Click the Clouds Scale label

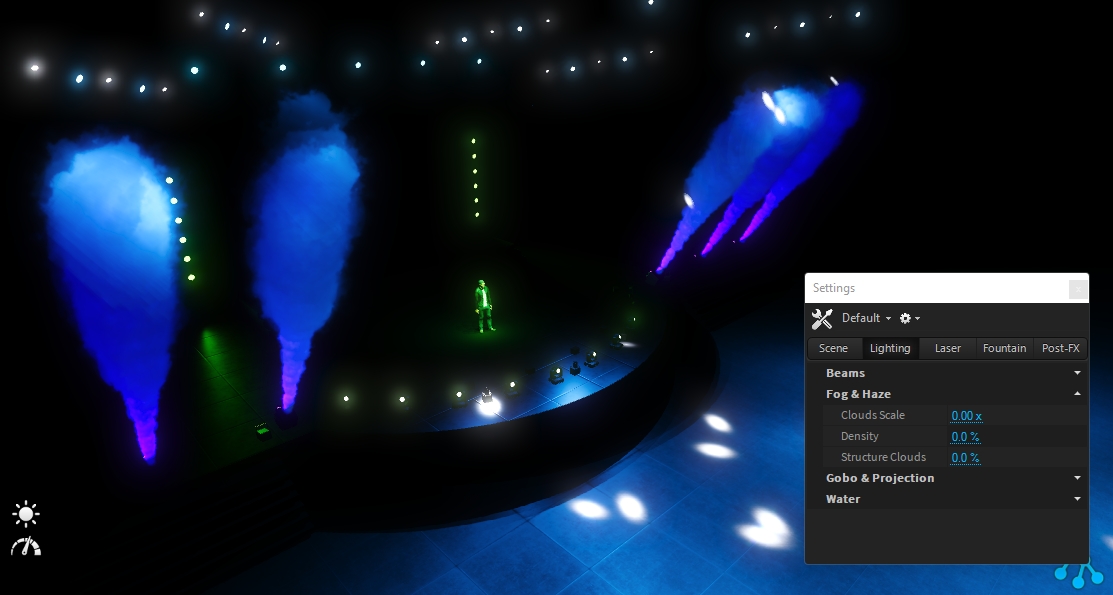[872, 415]
